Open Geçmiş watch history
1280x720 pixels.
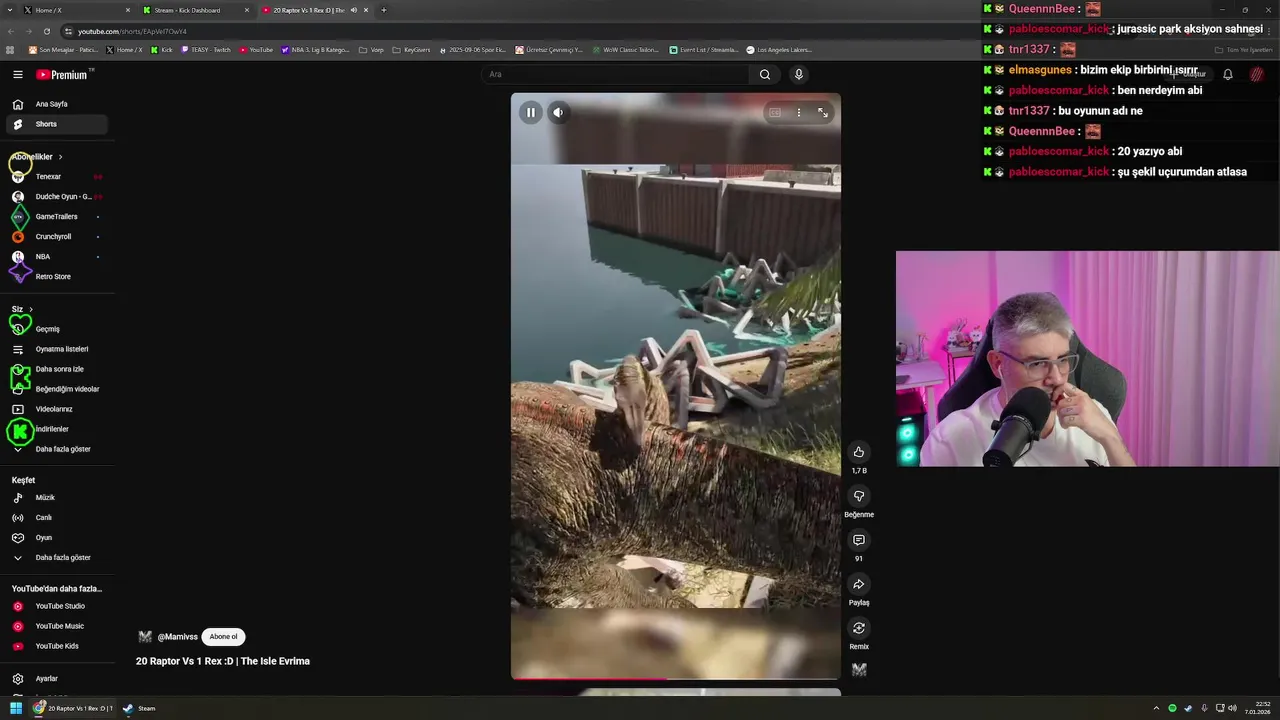pos(56,329)
